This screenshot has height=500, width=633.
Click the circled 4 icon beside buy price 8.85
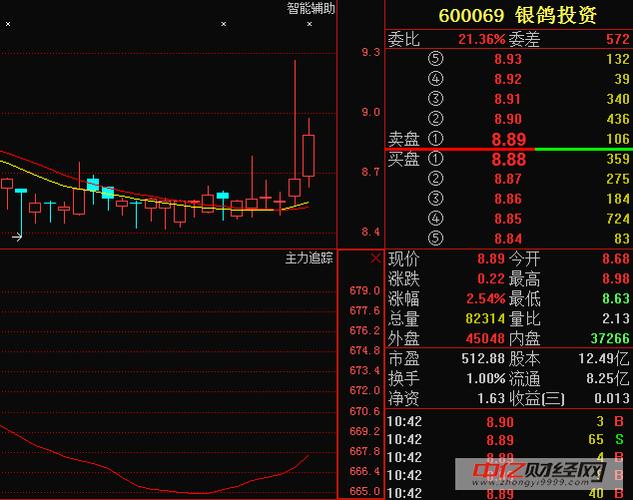(435, 218)
